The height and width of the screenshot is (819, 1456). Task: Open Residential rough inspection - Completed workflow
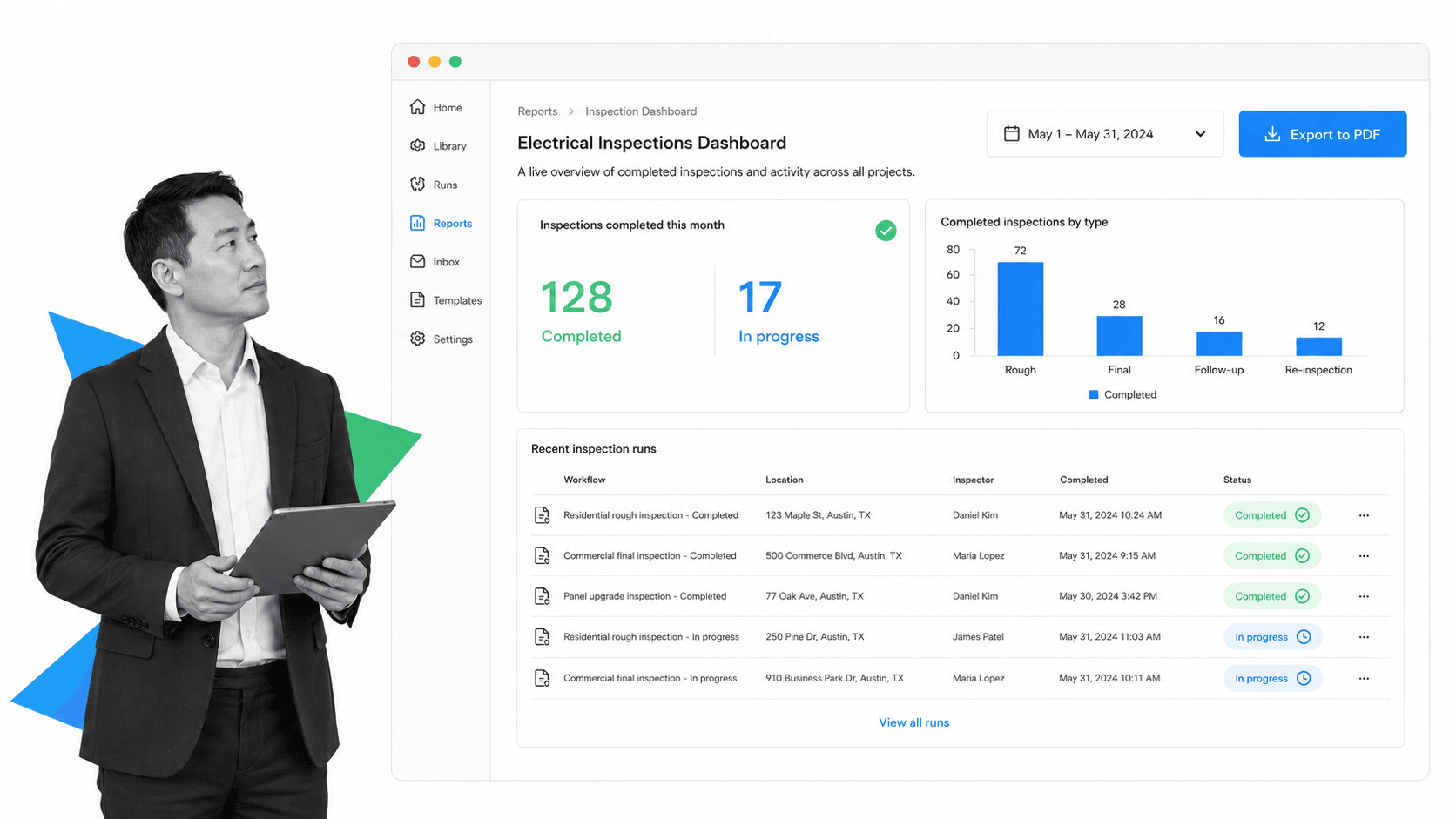(650, 515)
